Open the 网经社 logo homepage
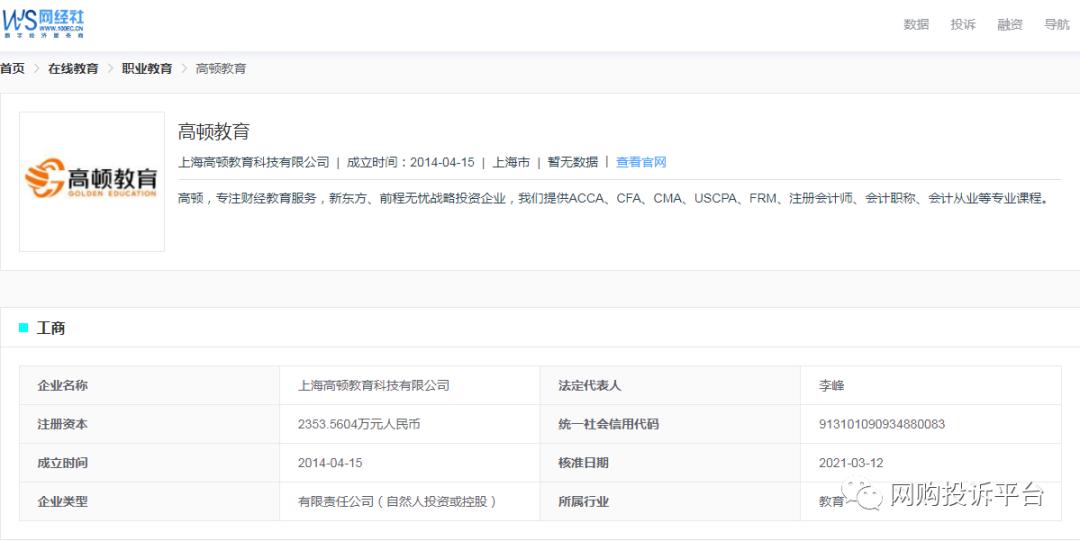This screenshot has height=541, width=1080. tap(43, 23)
